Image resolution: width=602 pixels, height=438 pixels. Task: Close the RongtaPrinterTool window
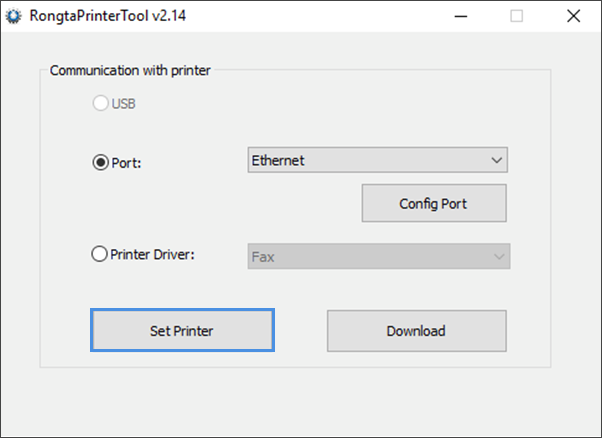click(573, 16)
